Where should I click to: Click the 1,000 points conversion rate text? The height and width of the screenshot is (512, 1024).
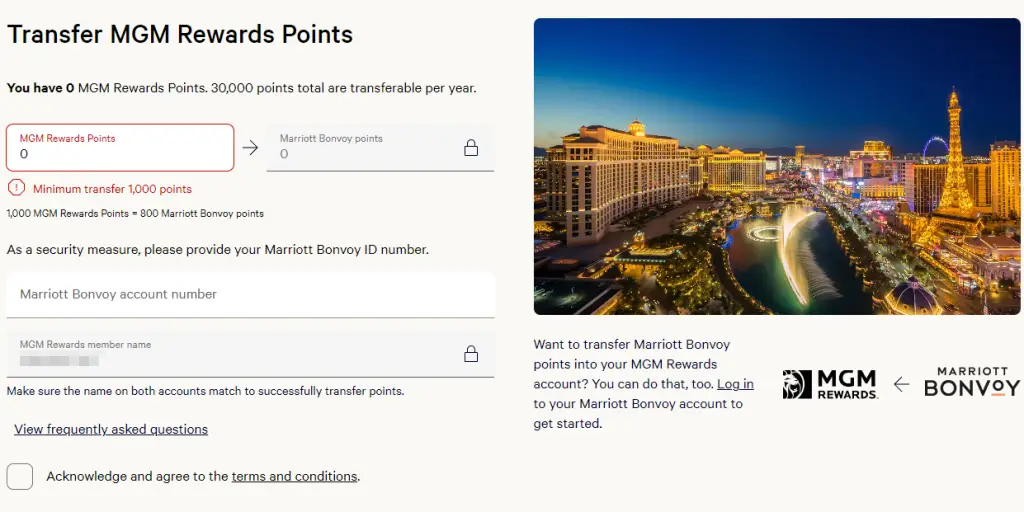pos(135,214)
